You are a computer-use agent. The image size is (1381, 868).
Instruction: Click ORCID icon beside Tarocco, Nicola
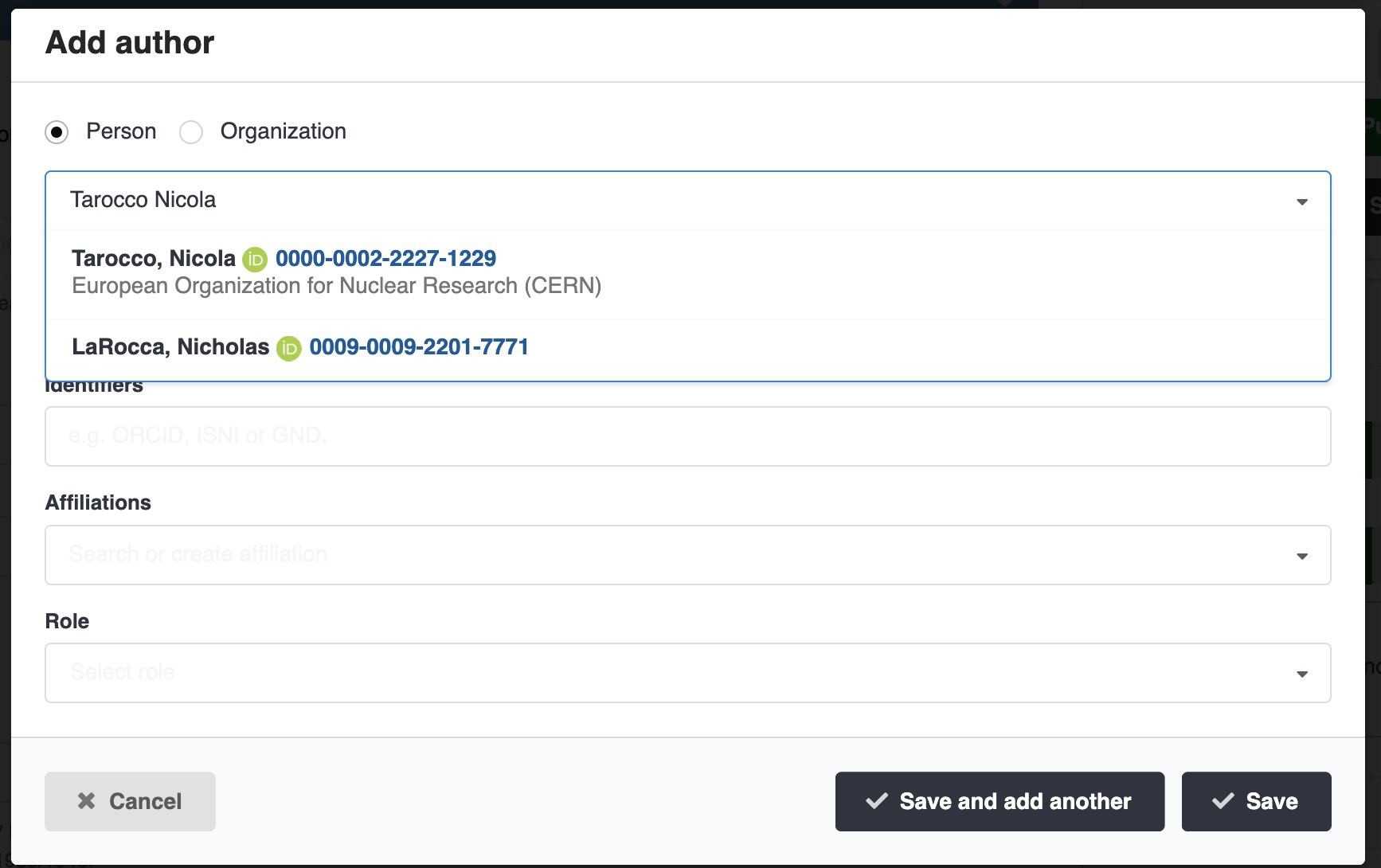pyautogui.click(x=255, y=259)
